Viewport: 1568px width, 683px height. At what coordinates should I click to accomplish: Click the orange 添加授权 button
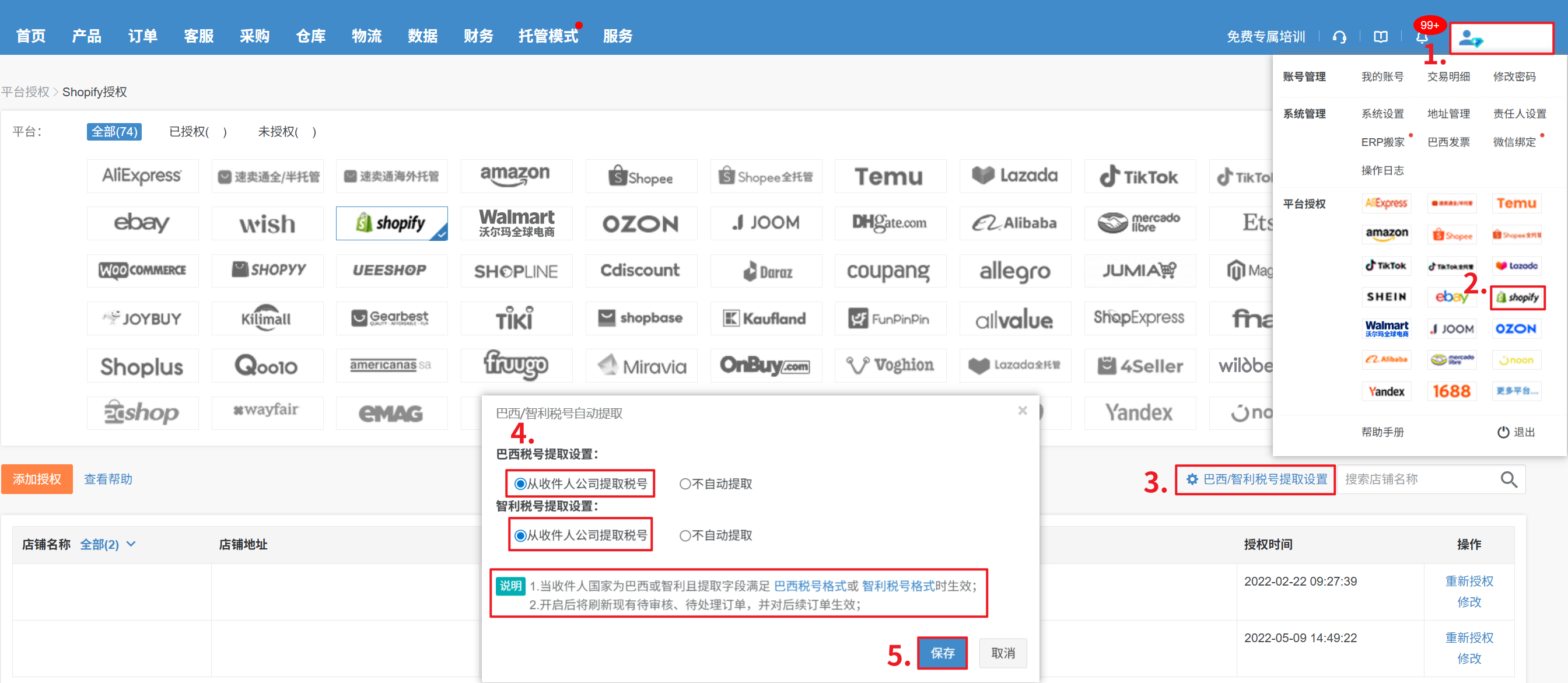click(x=37, y=479)
